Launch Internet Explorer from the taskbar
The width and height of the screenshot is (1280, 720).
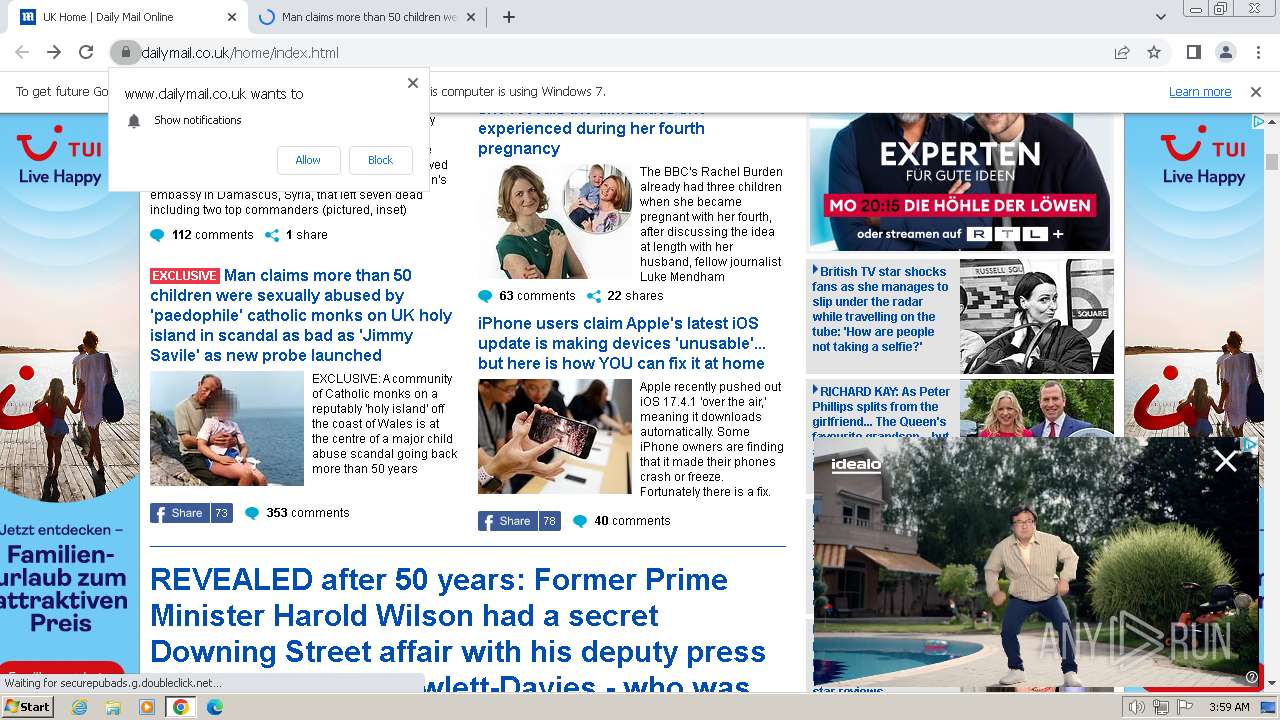[80, 707]
